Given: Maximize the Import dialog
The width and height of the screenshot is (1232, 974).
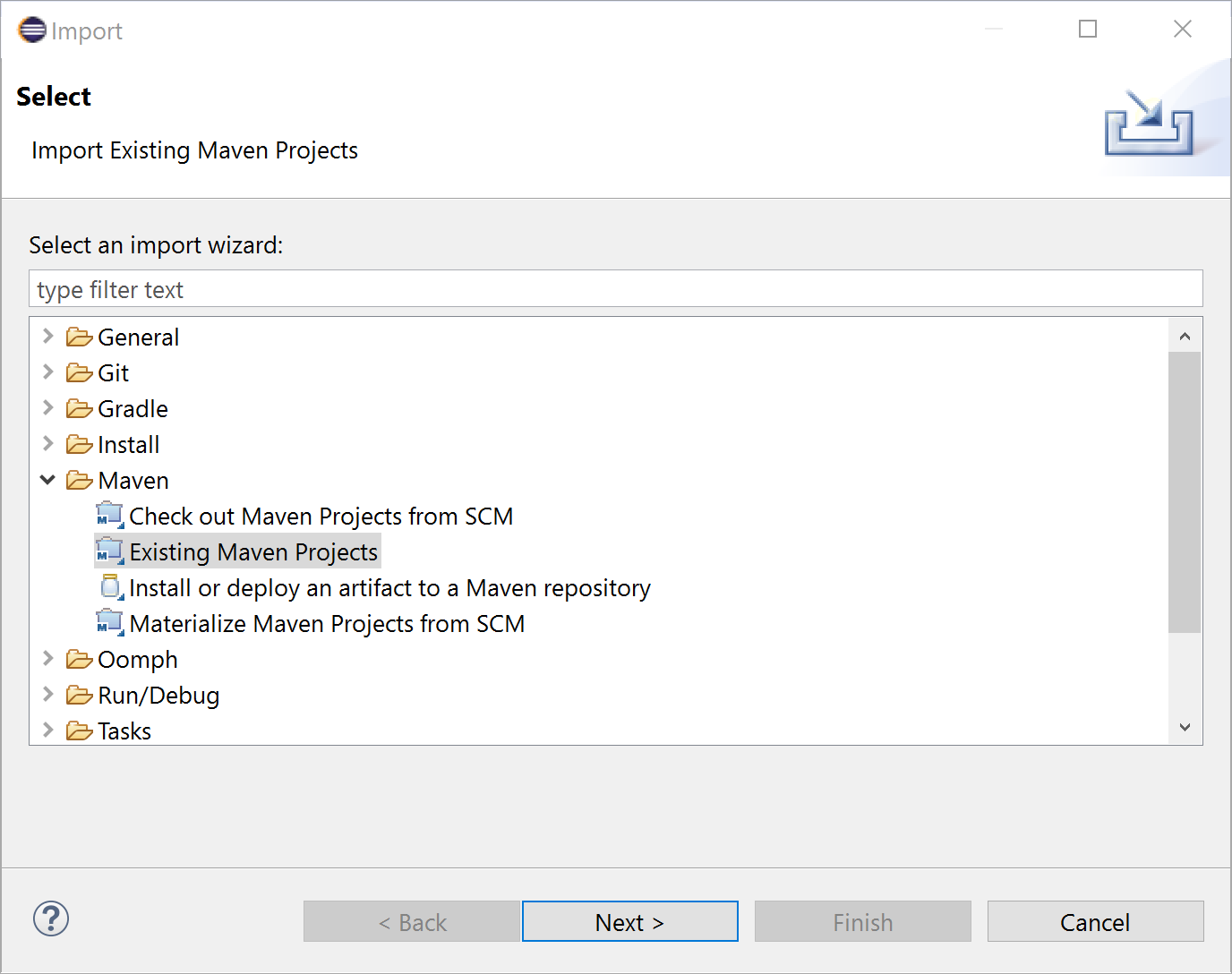Looking at the screenshot, I should click(1088, 30).
